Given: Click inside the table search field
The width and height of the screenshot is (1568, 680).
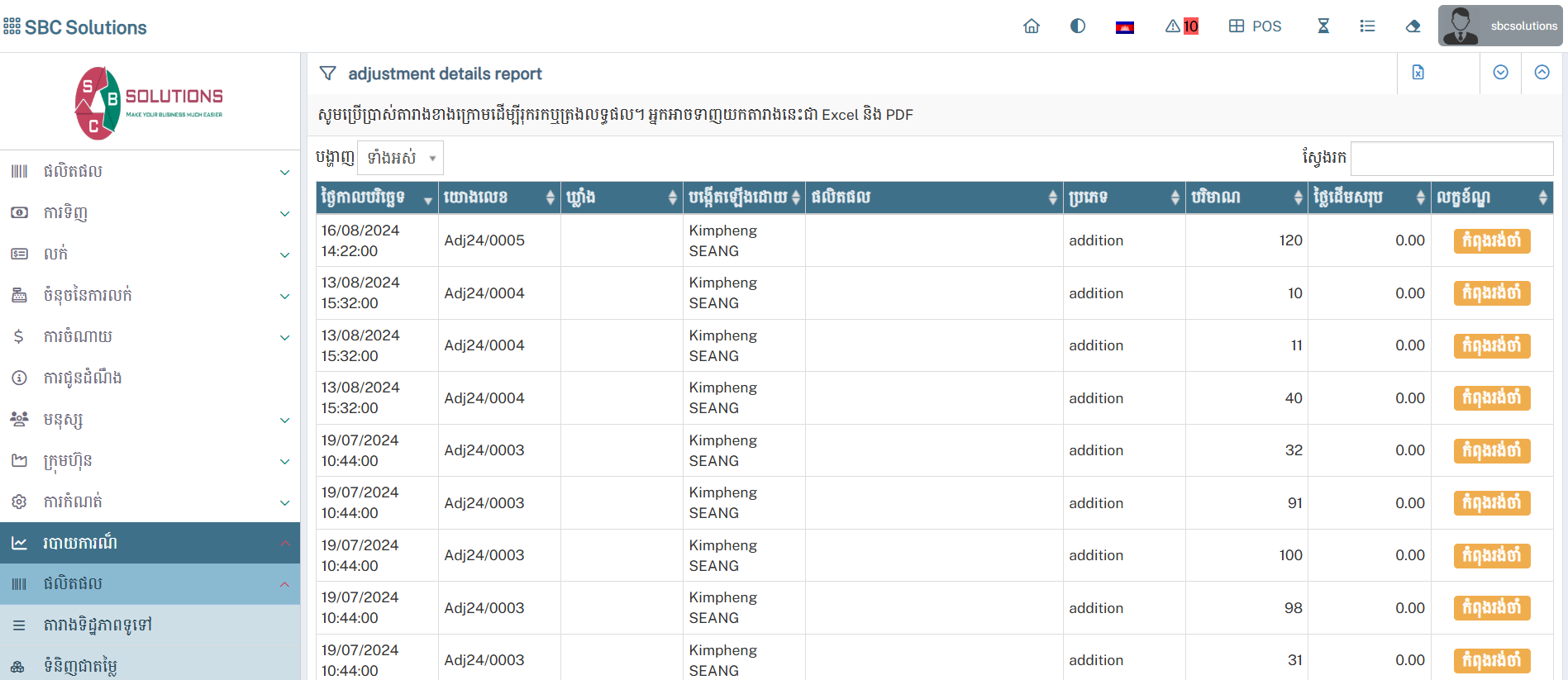Looking at the screenshot, I should (1451, 158).
